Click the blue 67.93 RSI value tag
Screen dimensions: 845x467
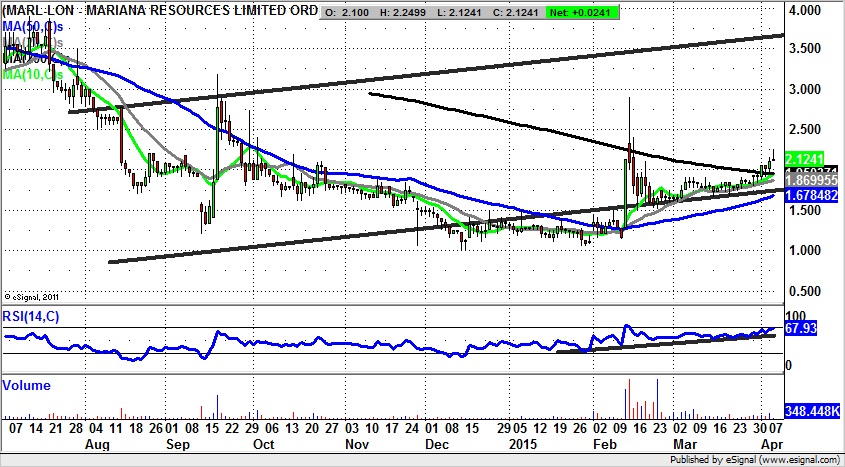805,327
